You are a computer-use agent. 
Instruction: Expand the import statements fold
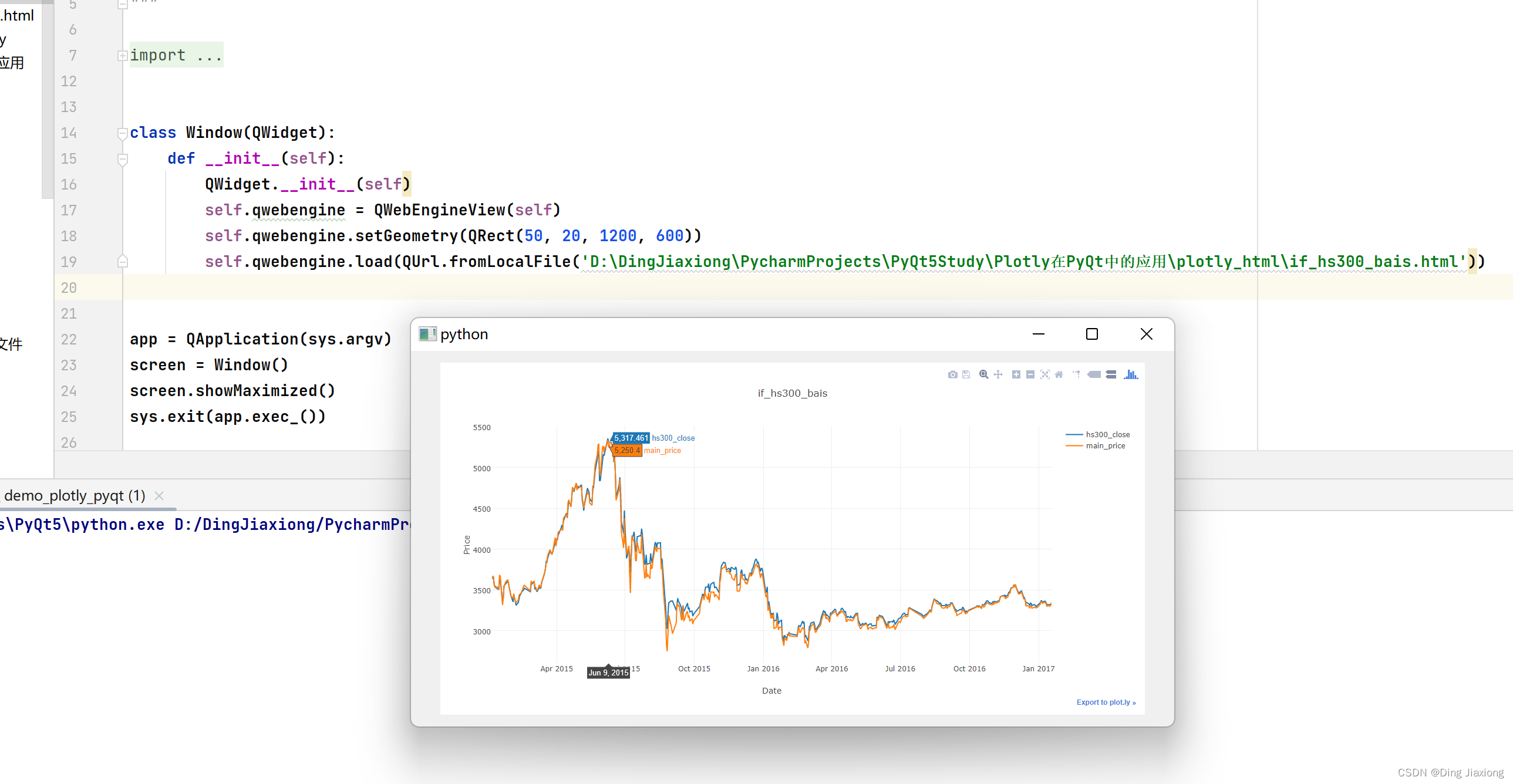122,55
